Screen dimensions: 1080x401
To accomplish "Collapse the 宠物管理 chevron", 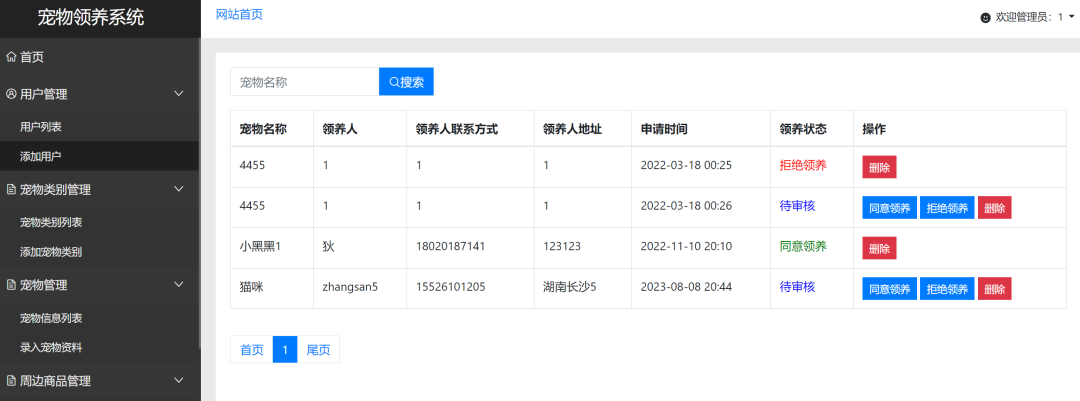I will 178,285.
